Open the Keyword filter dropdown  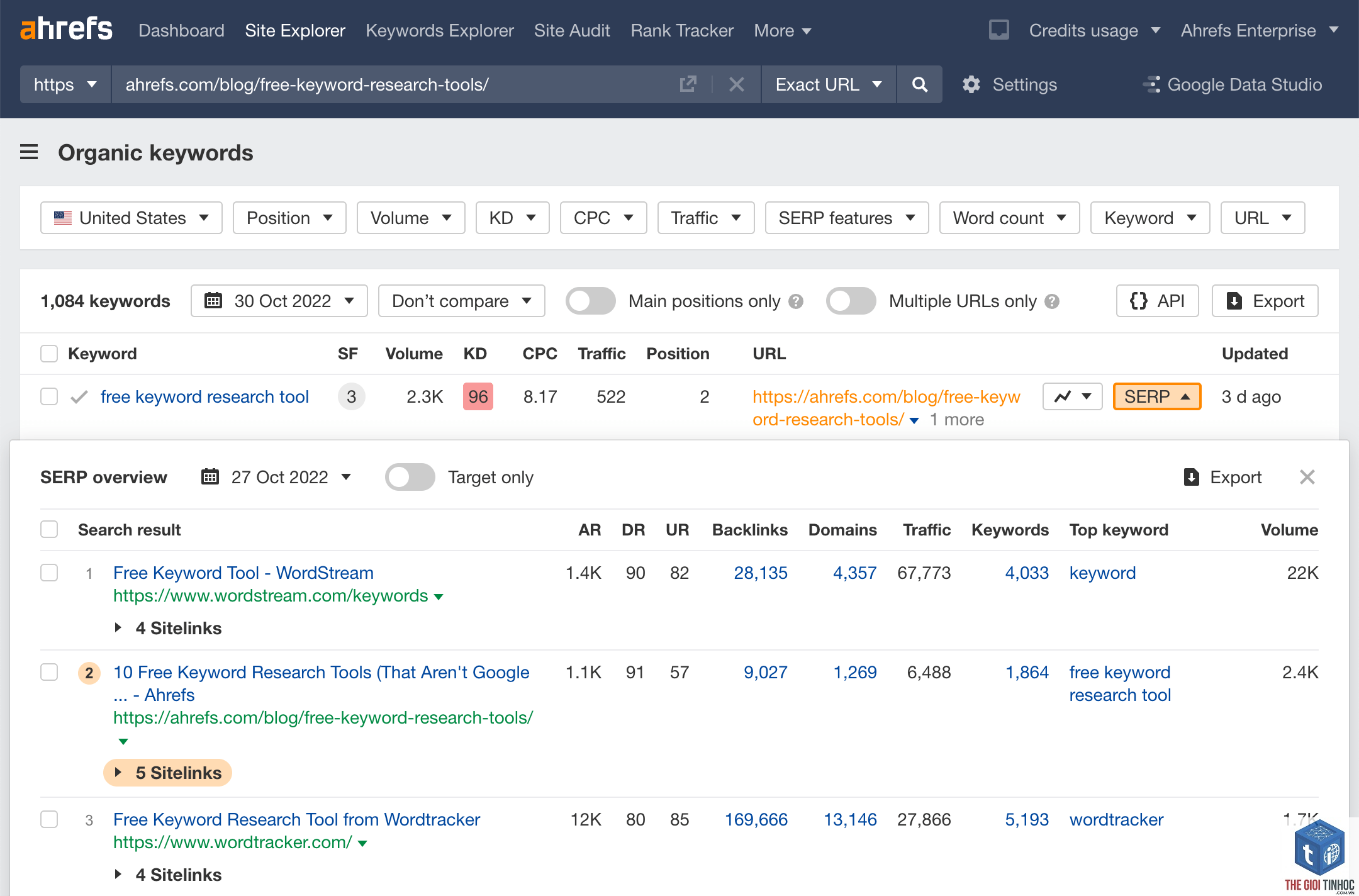[1150, 218]
